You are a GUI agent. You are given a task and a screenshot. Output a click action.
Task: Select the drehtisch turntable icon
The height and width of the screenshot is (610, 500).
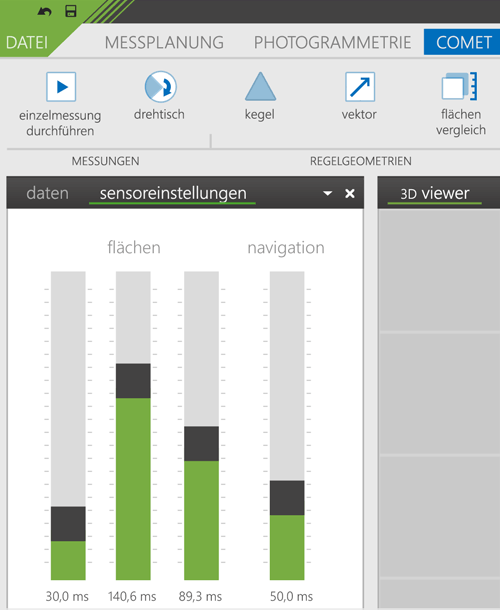[161, 86]
